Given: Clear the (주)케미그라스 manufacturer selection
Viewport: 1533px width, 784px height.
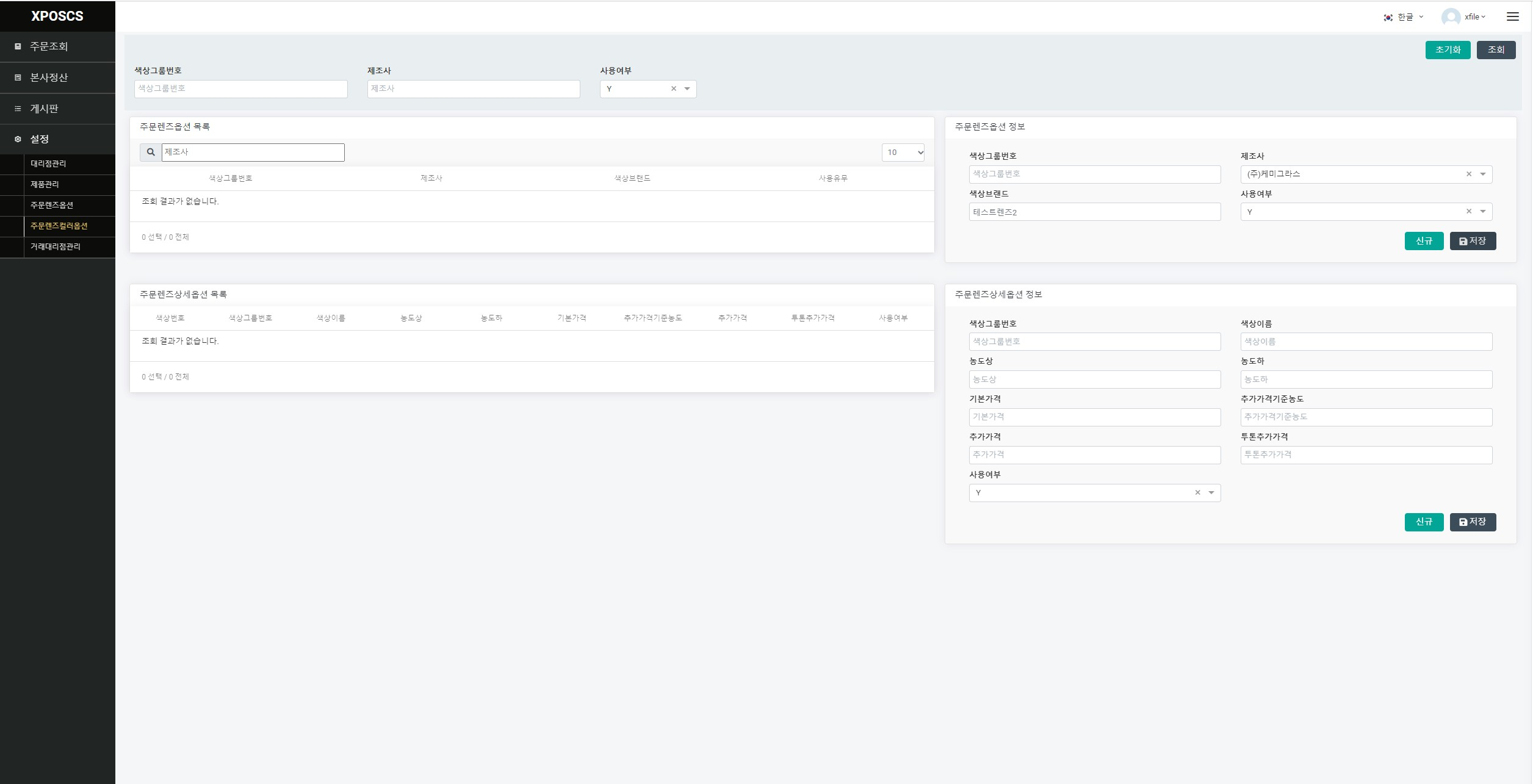Looking at the screenshot, I should [1469, 174].
